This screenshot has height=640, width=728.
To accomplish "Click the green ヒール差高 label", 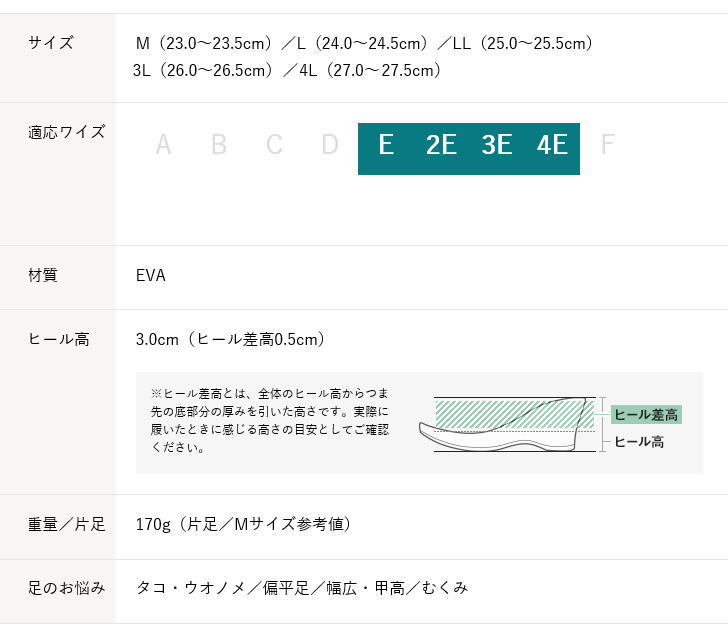I will coord(645,415).
